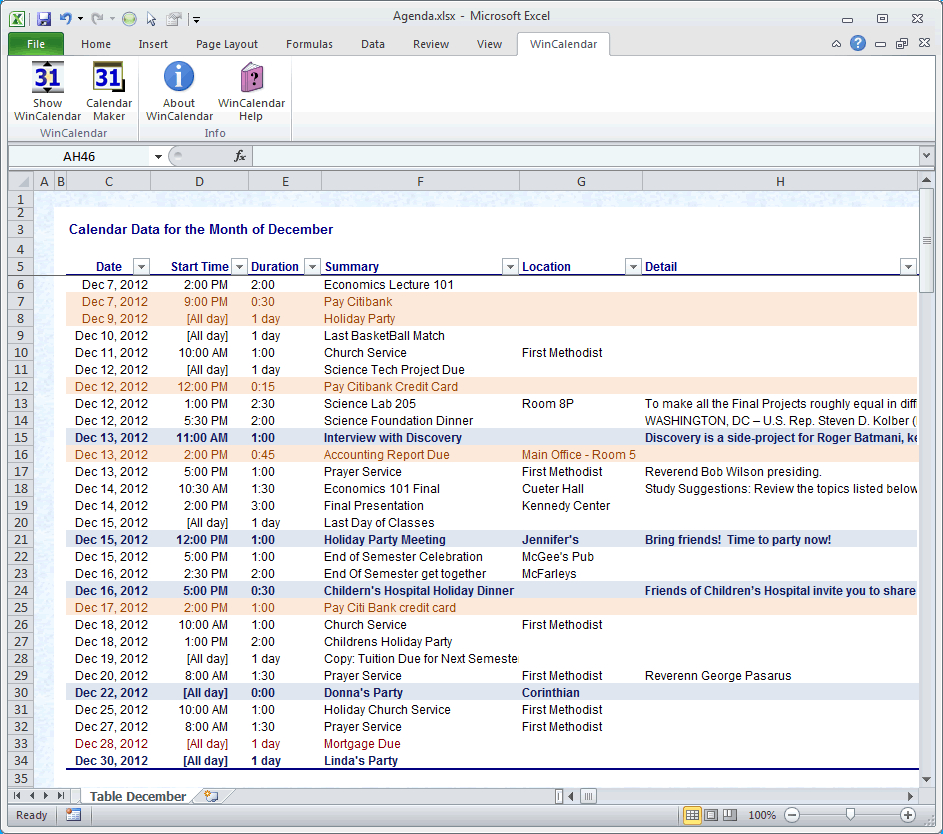This screenshot has width=943, height=834.
Task: Open About WinCalendar
Action: tap(178, 88)
